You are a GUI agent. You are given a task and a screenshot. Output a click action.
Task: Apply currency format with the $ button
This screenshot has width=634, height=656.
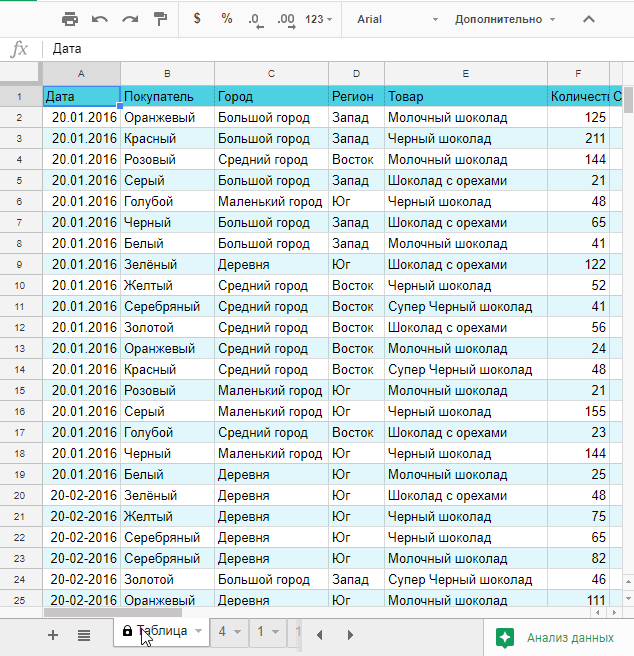197,19
